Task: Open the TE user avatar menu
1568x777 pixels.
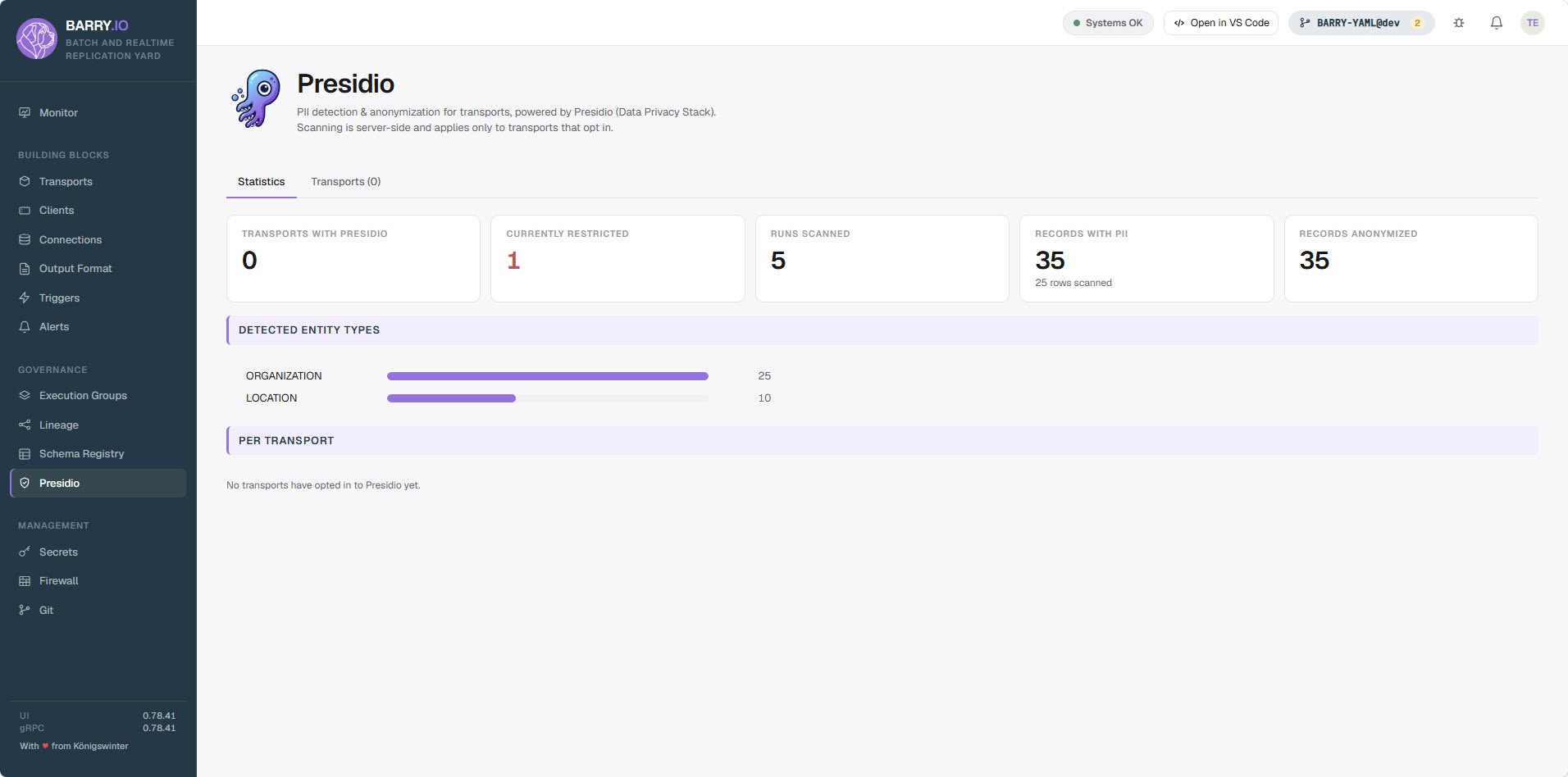Action: pyautogui.click(x=1533, y=23)
